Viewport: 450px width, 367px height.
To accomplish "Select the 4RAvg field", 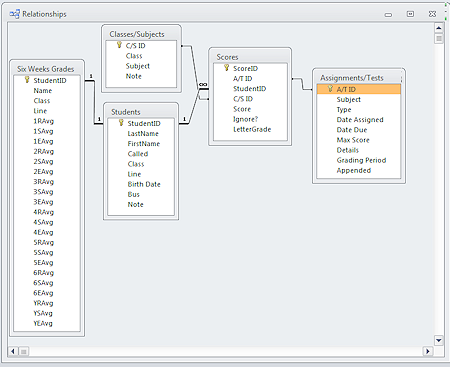I will [43, 212].
